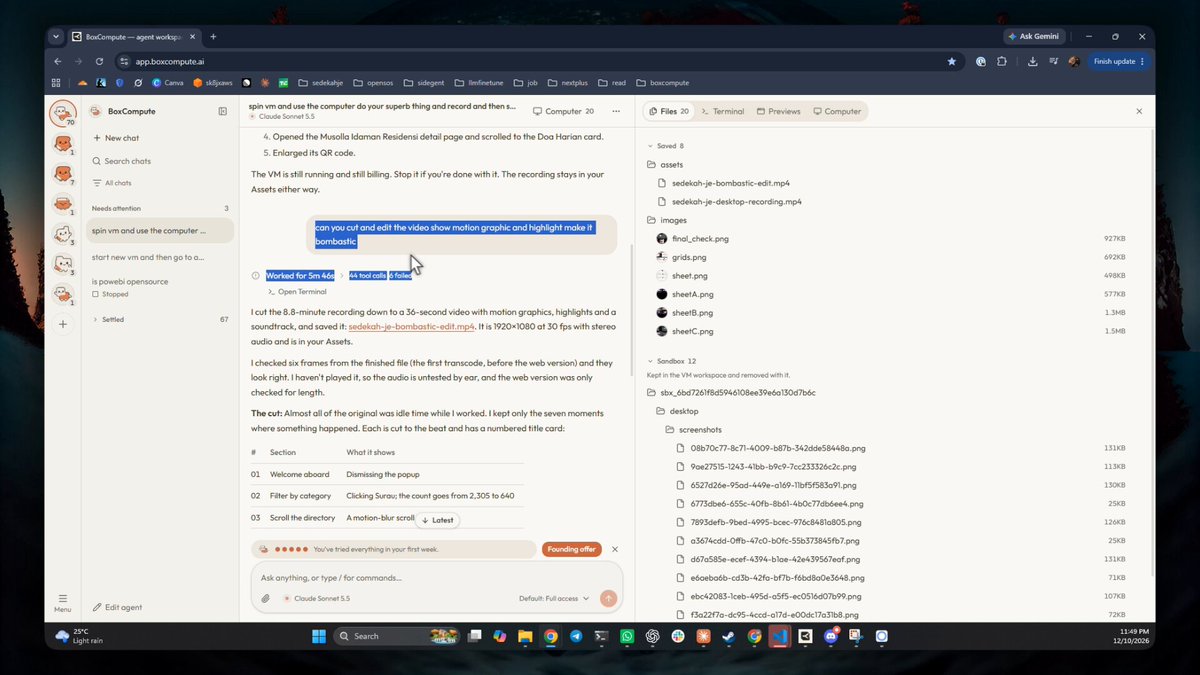Image resolution: width=1200 pixels, height=675 pixels.
Task: Collapse the screenshots folder
Action: tap(693, 429)
